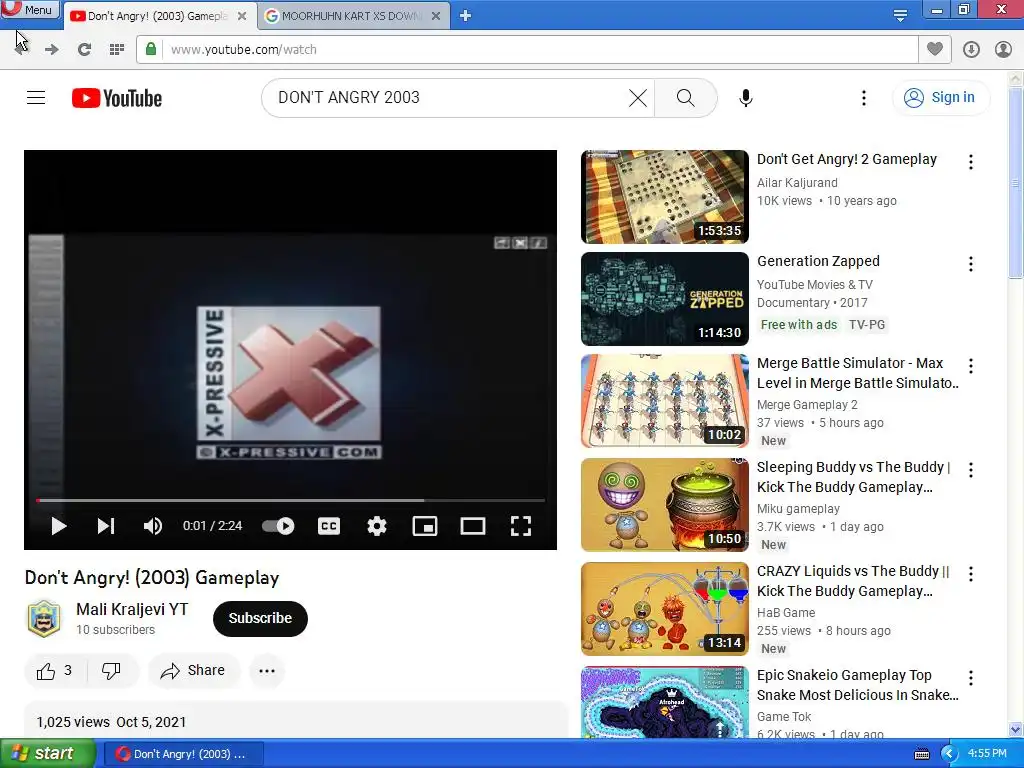
Task: Click the green padlock security icon
Action: pos(151,49)
